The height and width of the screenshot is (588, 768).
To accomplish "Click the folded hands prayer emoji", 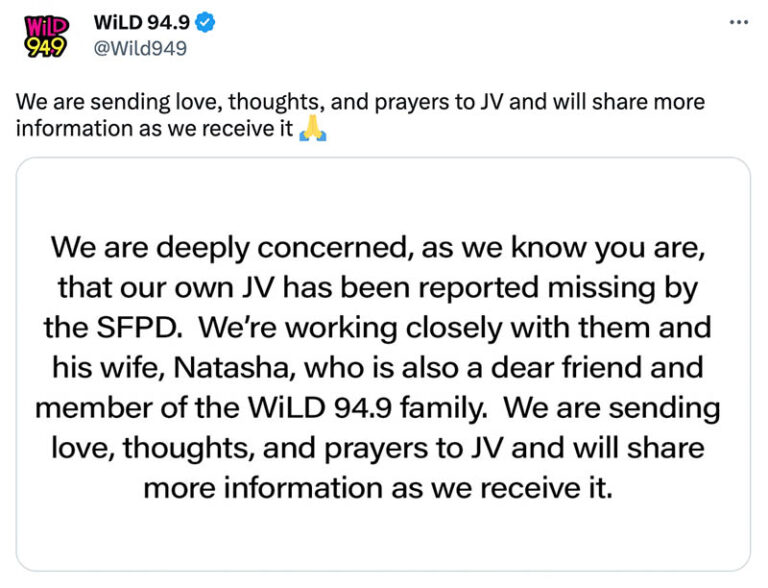I will (313, 129).
